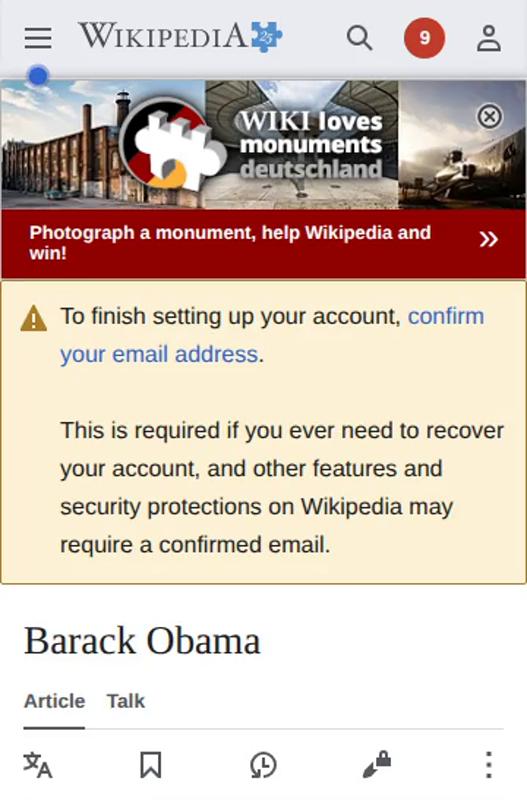Click the yellow warning triangle icon
This screenshot has height=800, width=527.
point(34,318)
